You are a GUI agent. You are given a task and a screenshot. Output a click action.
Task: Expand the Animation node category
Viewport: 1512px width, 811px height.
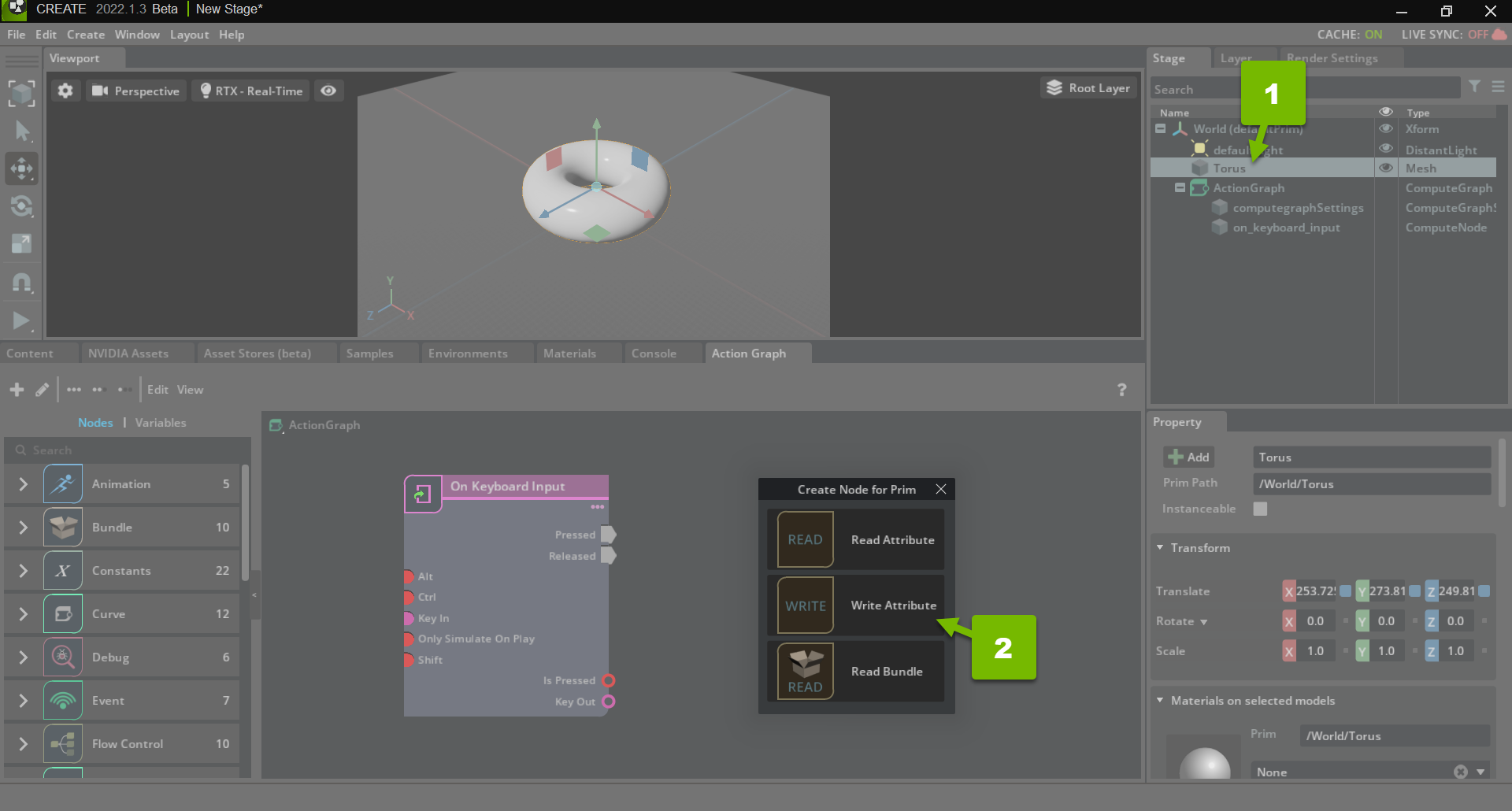(x=23, y=483)
